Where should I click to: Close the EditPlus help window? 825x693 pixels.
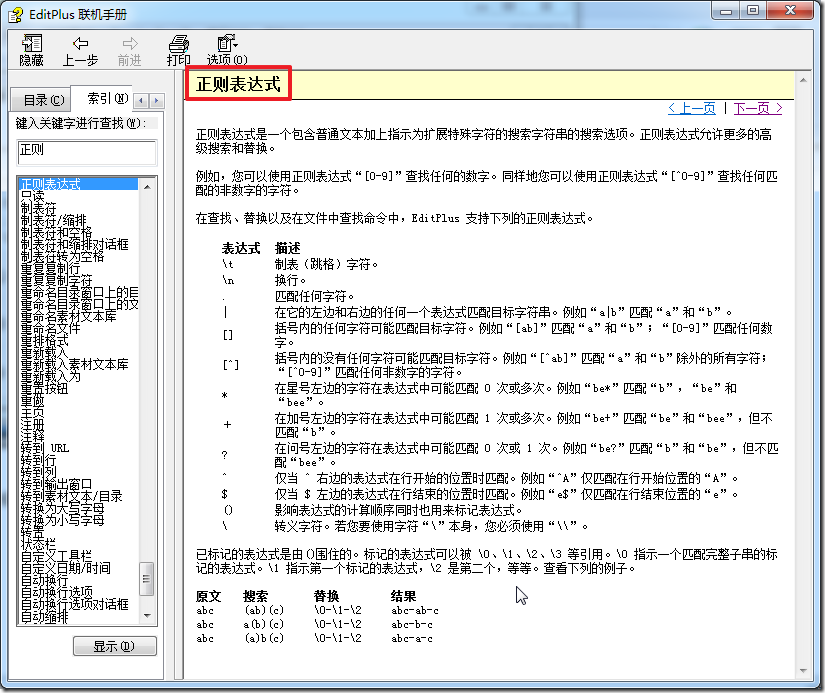click(x=790, y=11)
